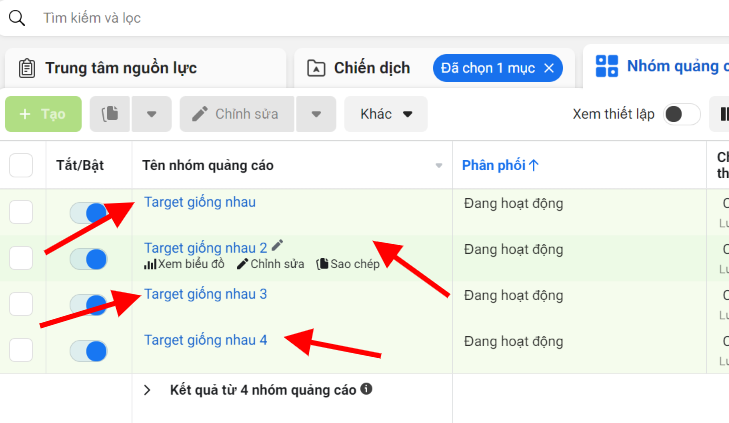The width and height of the screenshot is (729, 423).
Task: Click Đang hoạt động status in Target giống nhau 3 row
Action: coord(513,296)
